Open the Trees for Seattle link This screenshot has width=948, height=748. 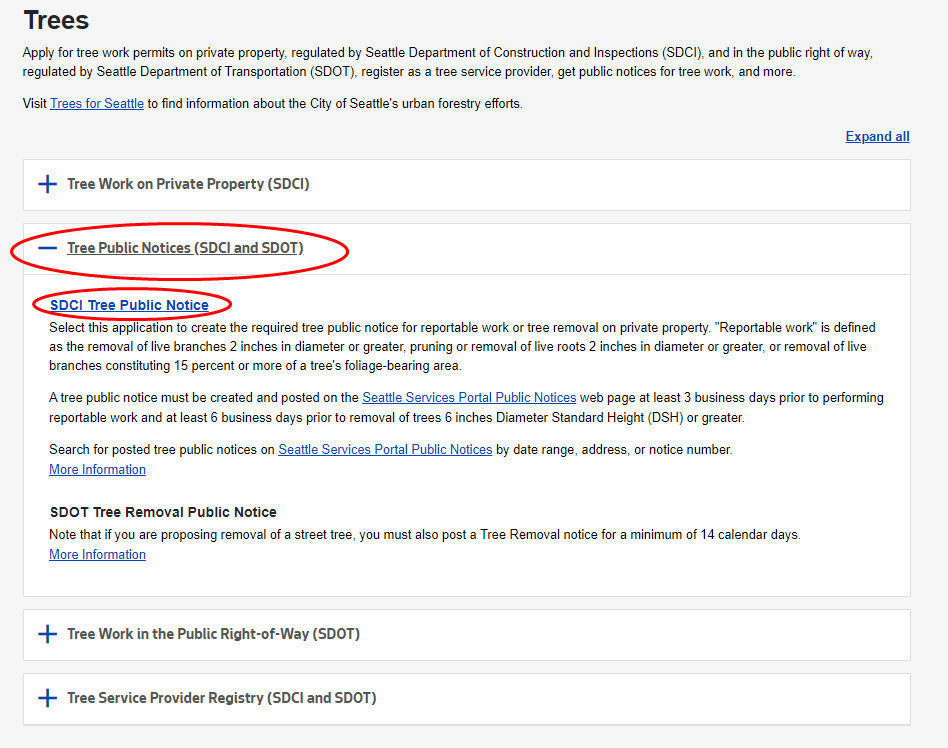(x=97, y=104)
